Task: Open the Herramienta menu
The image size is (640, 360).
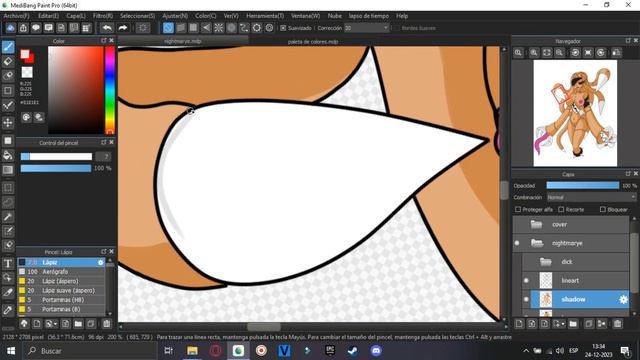Action: click(265, 16)
